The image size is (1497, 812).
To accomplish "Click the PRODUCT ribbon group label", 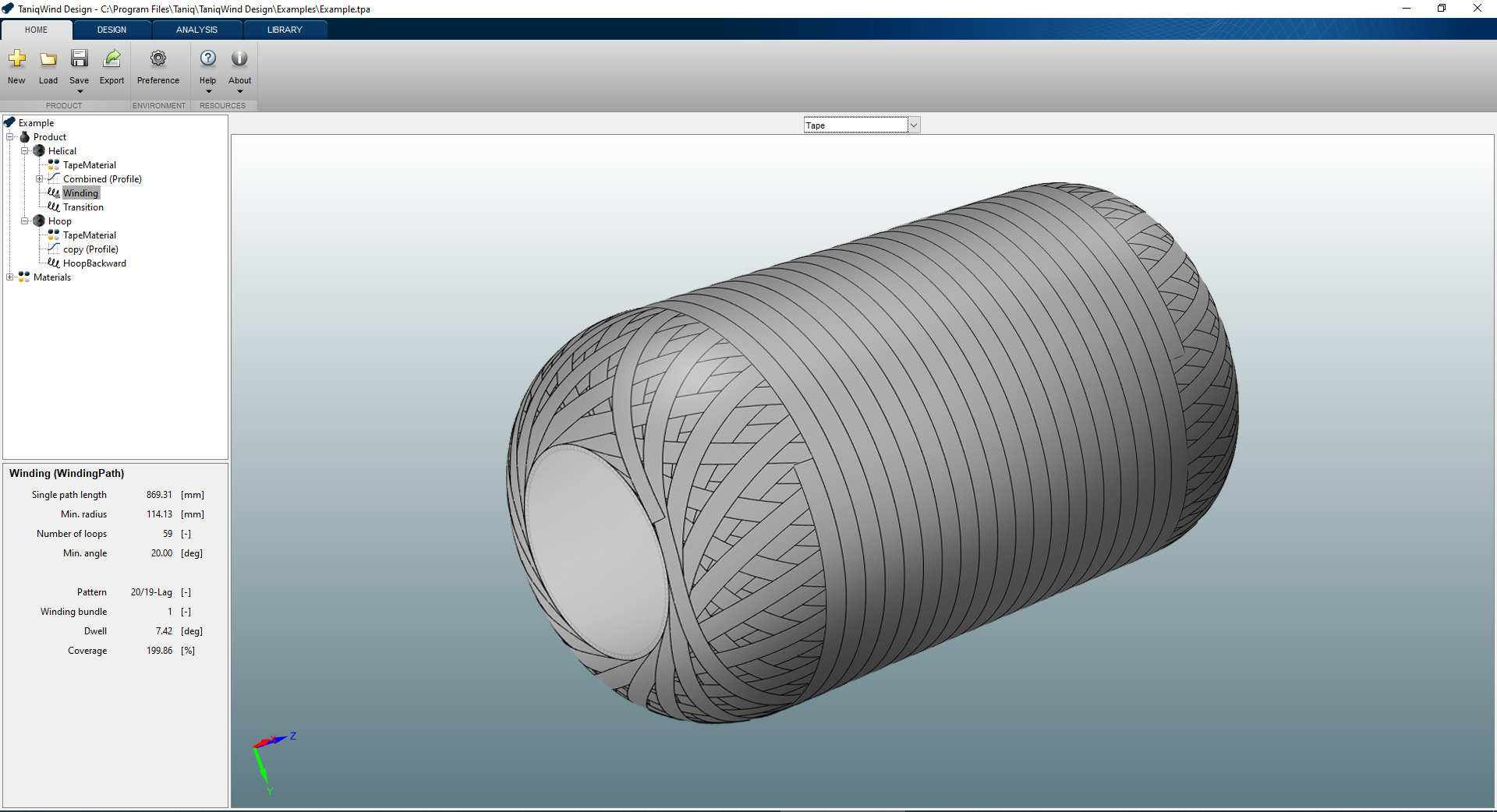I will click(x=64, y=105).
